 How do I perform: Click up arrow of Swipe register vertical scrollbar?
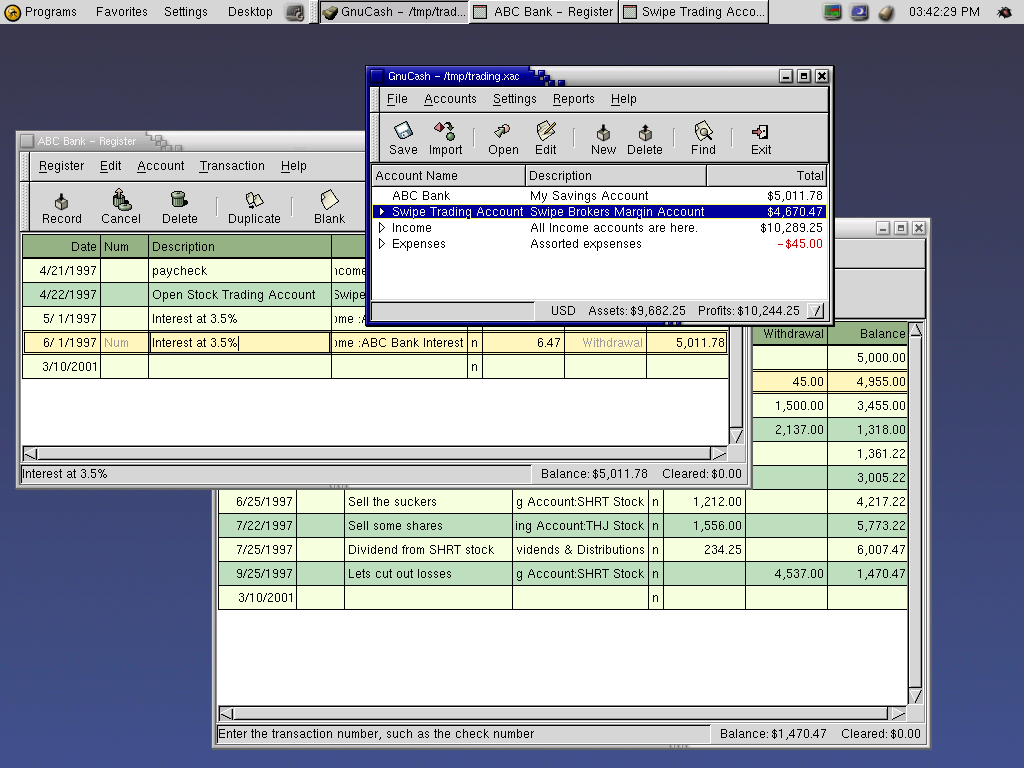pyautogui.click(x=916, y=331)
